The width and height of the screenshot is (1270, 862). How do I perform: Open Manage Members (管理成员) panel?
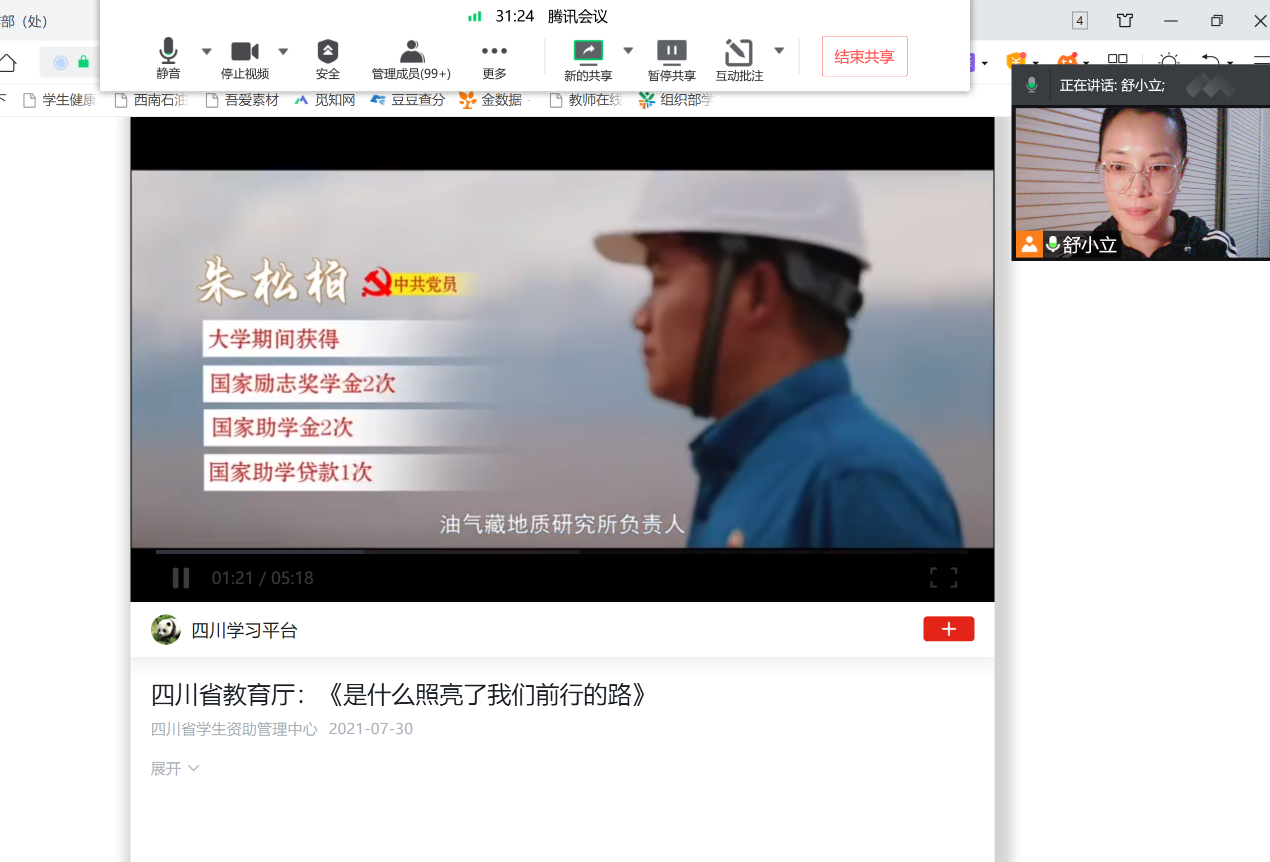point(411,58)
